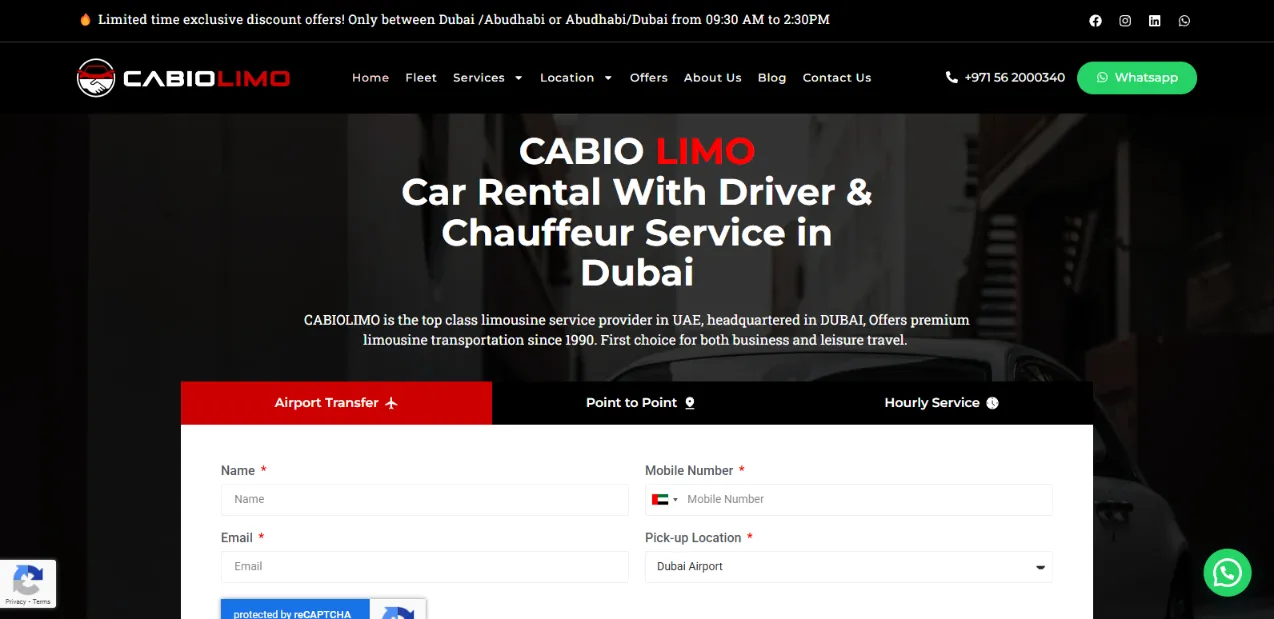
Task: Click the phone icon beside the number
Action: pos(951,78)
